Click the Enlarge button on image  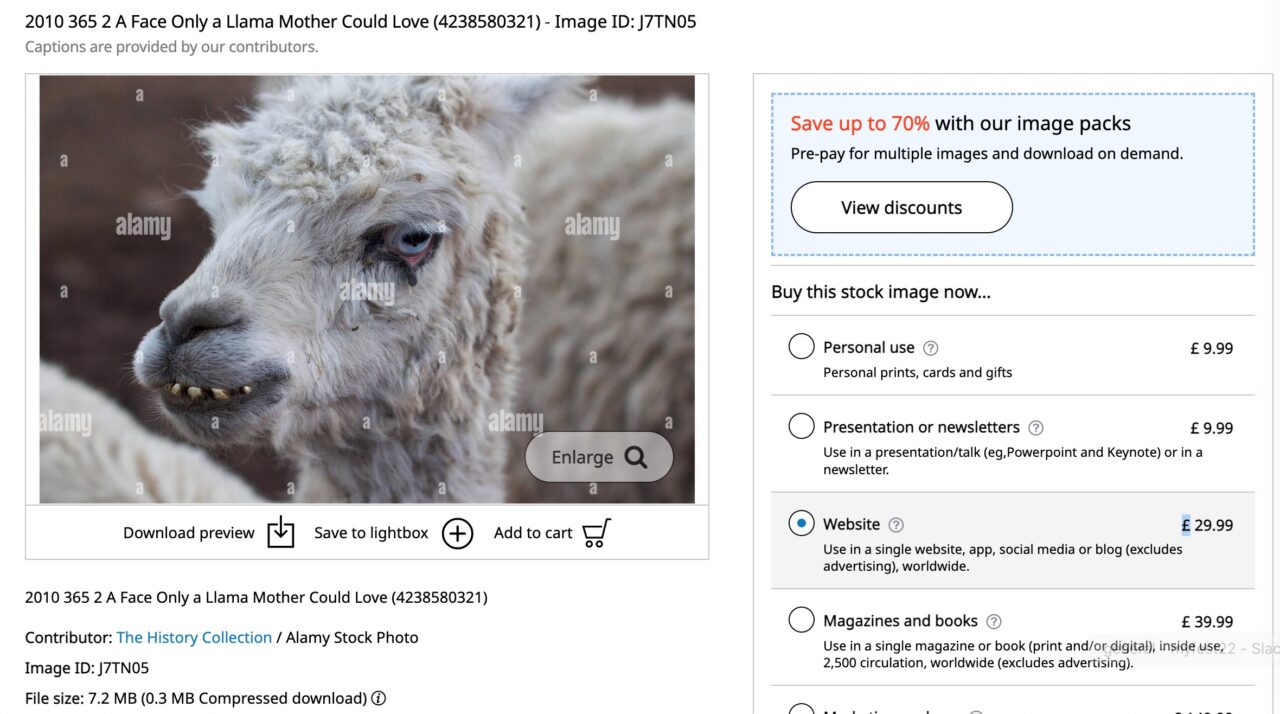[x=599, y=457]
